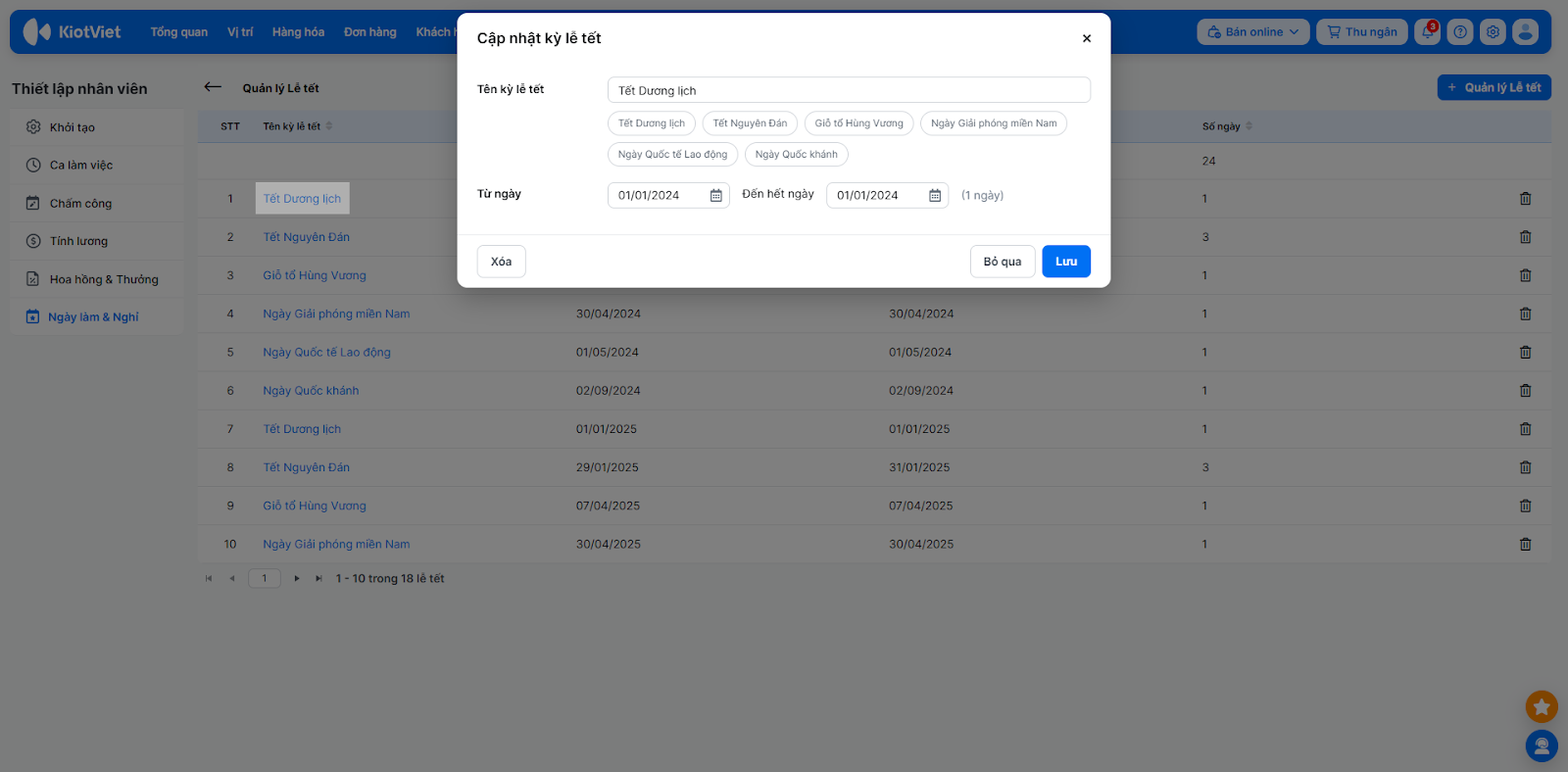Viewport: 1568px width, 772px height.
Task: Sort table by Tên kỳ lễ tết column
Action: (297, 126)
